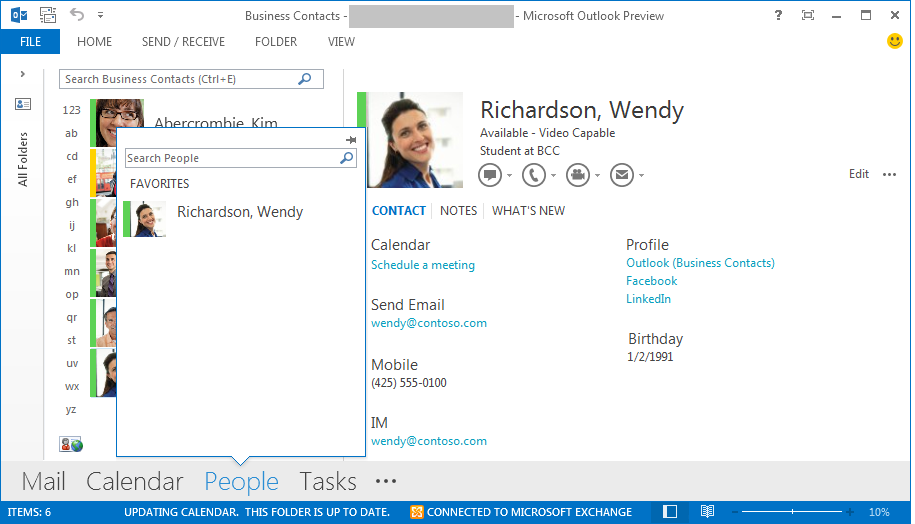Switch to the NOTES tab on the contact card
This screenshot has height=524, width=915.
(458, 211)
